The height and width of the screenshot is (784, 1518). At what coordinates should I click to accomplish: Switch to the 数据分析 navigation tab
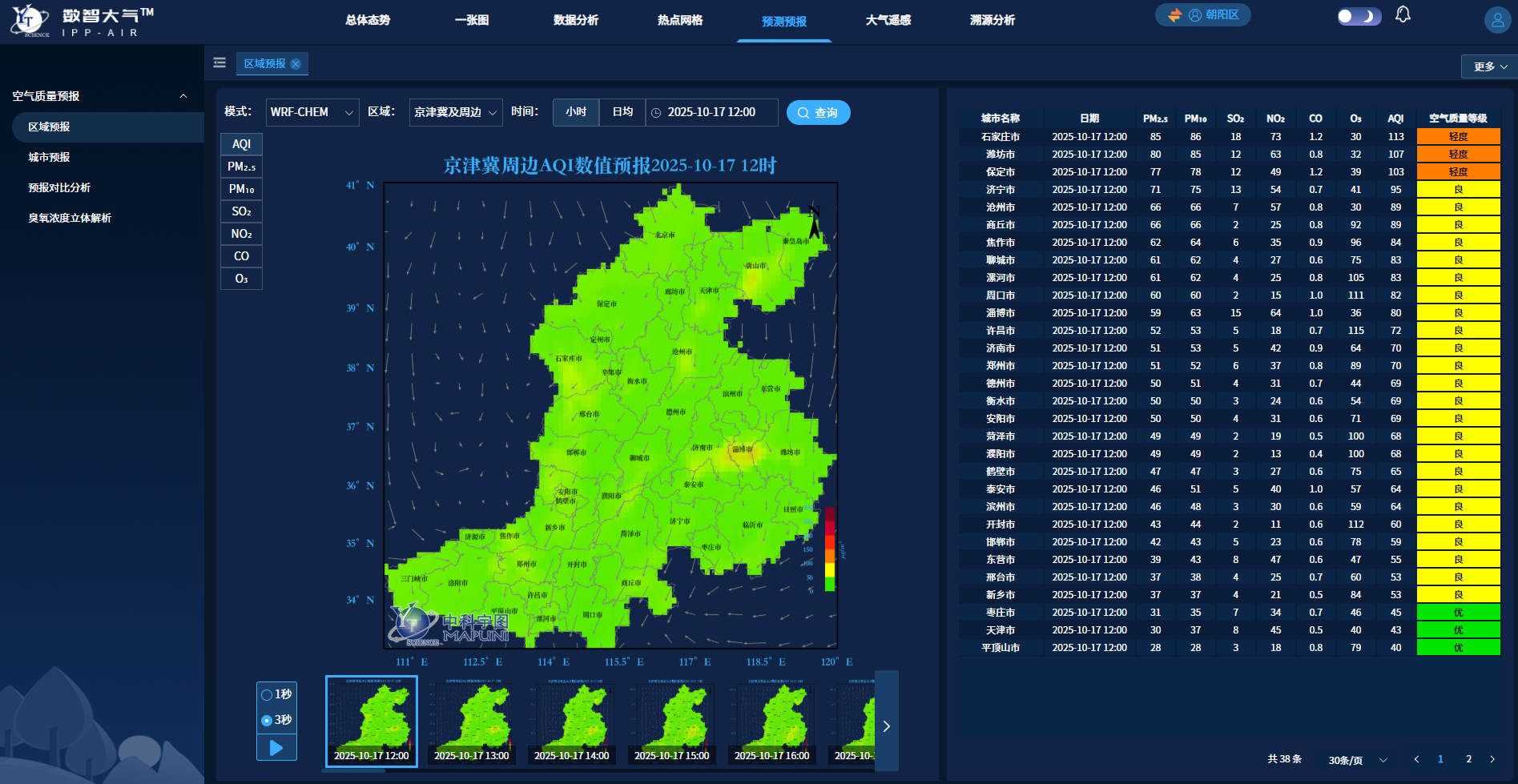[574, 21]
